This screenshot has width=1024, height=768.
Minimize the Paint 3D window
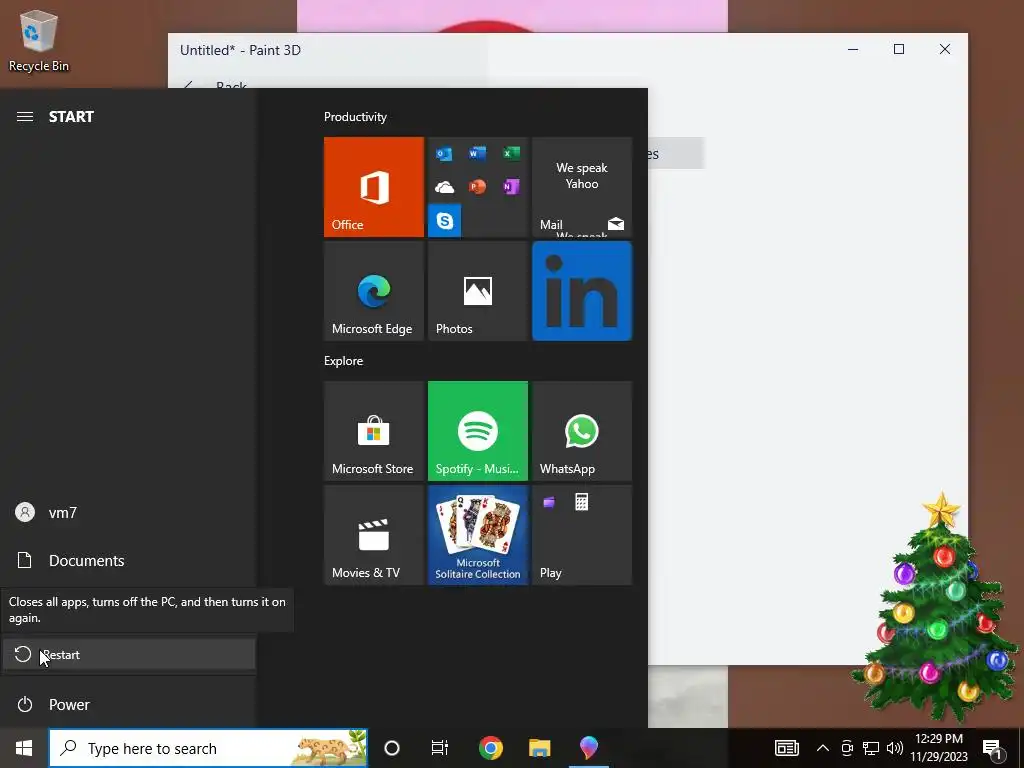point(853,49)
